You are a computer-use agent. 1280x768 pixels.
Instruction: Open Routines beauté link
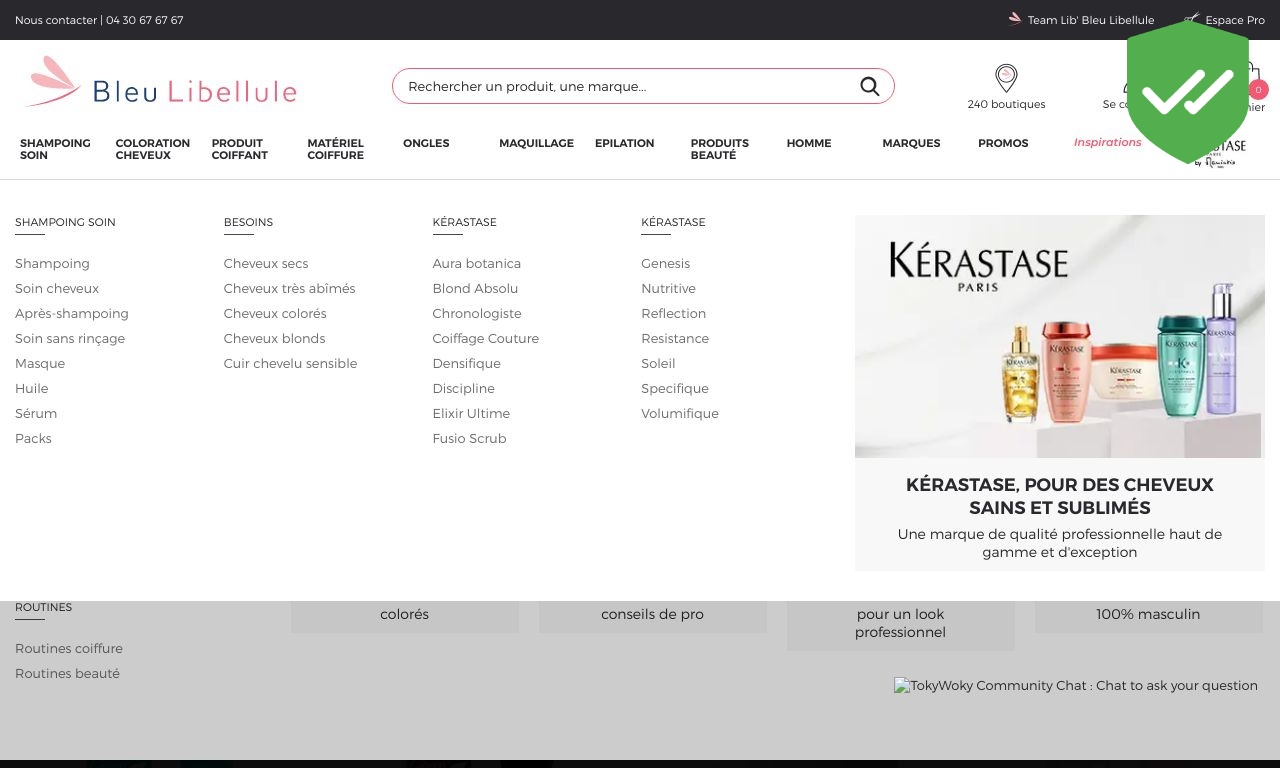click(67, 673)
